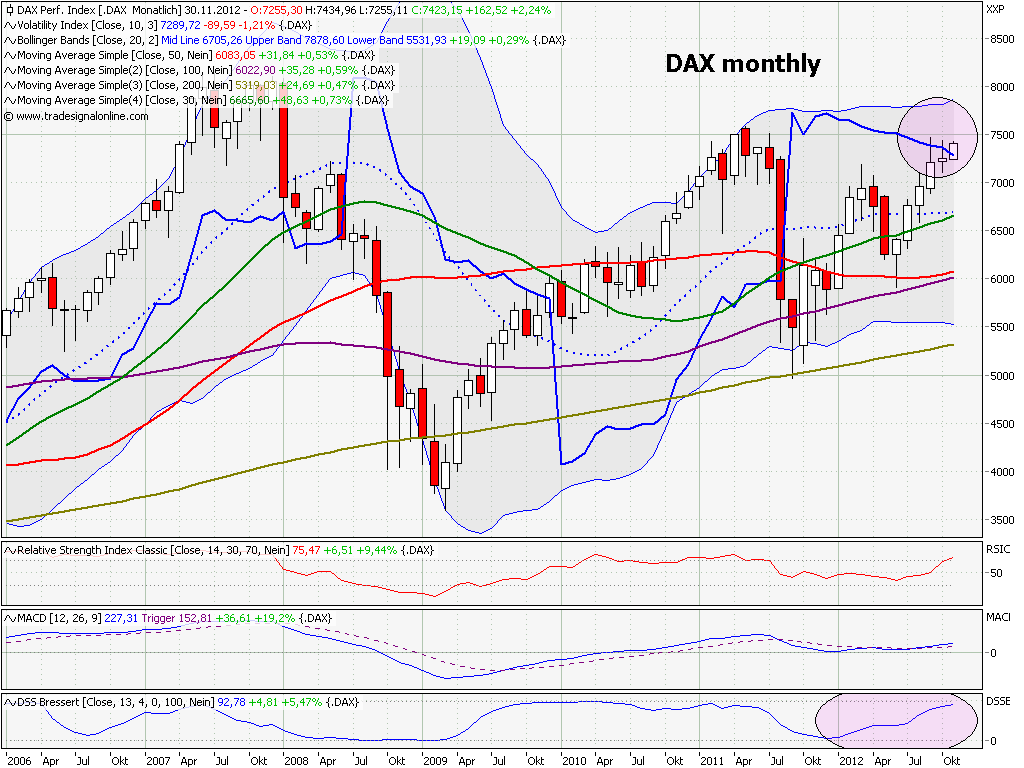This screenshot has width=1024, height=768.
Task: Hide the Moving Average Simple(4) overlay
Action: 8,99
